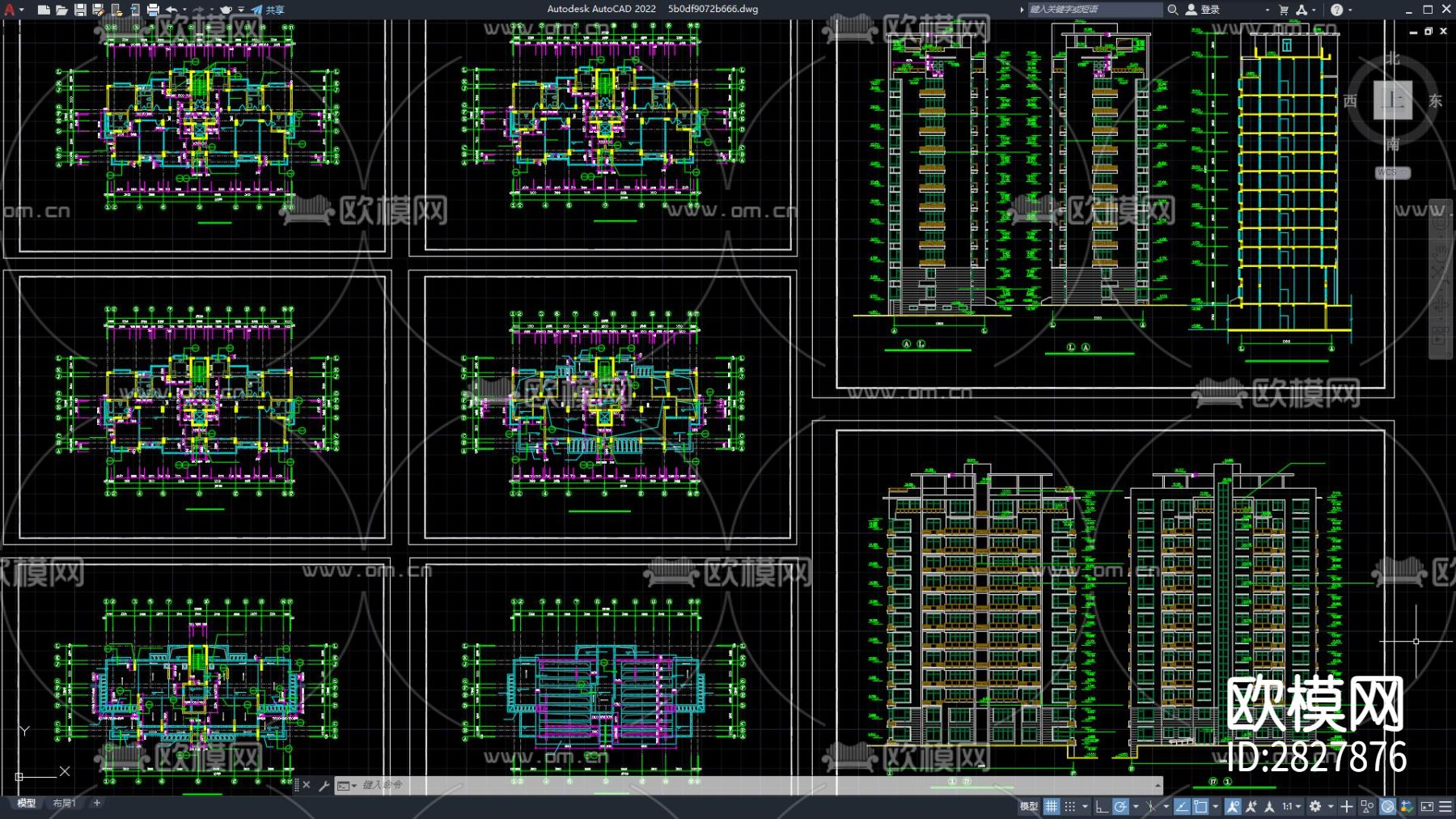
Task: Click the Plot printer icon
Action: click(x=153, y=10)
